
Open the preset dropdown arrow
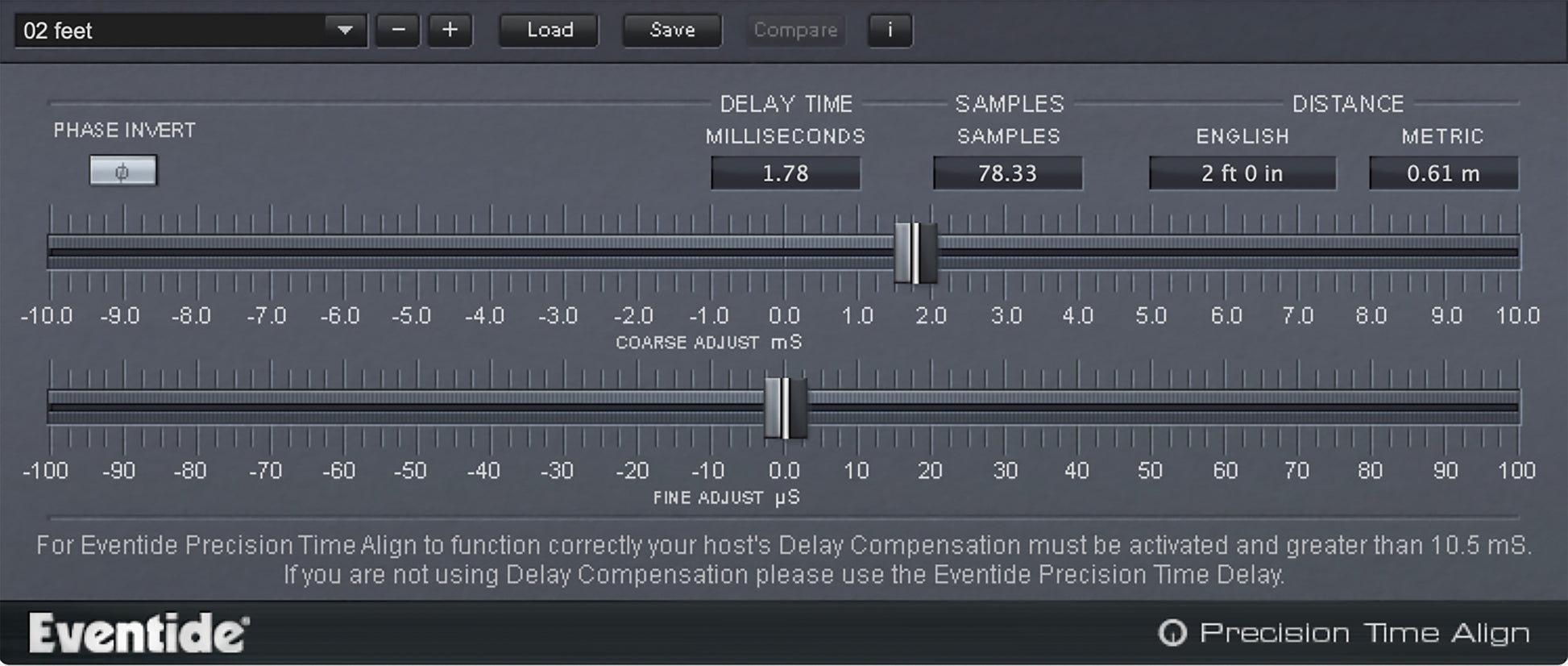(345, 31)
